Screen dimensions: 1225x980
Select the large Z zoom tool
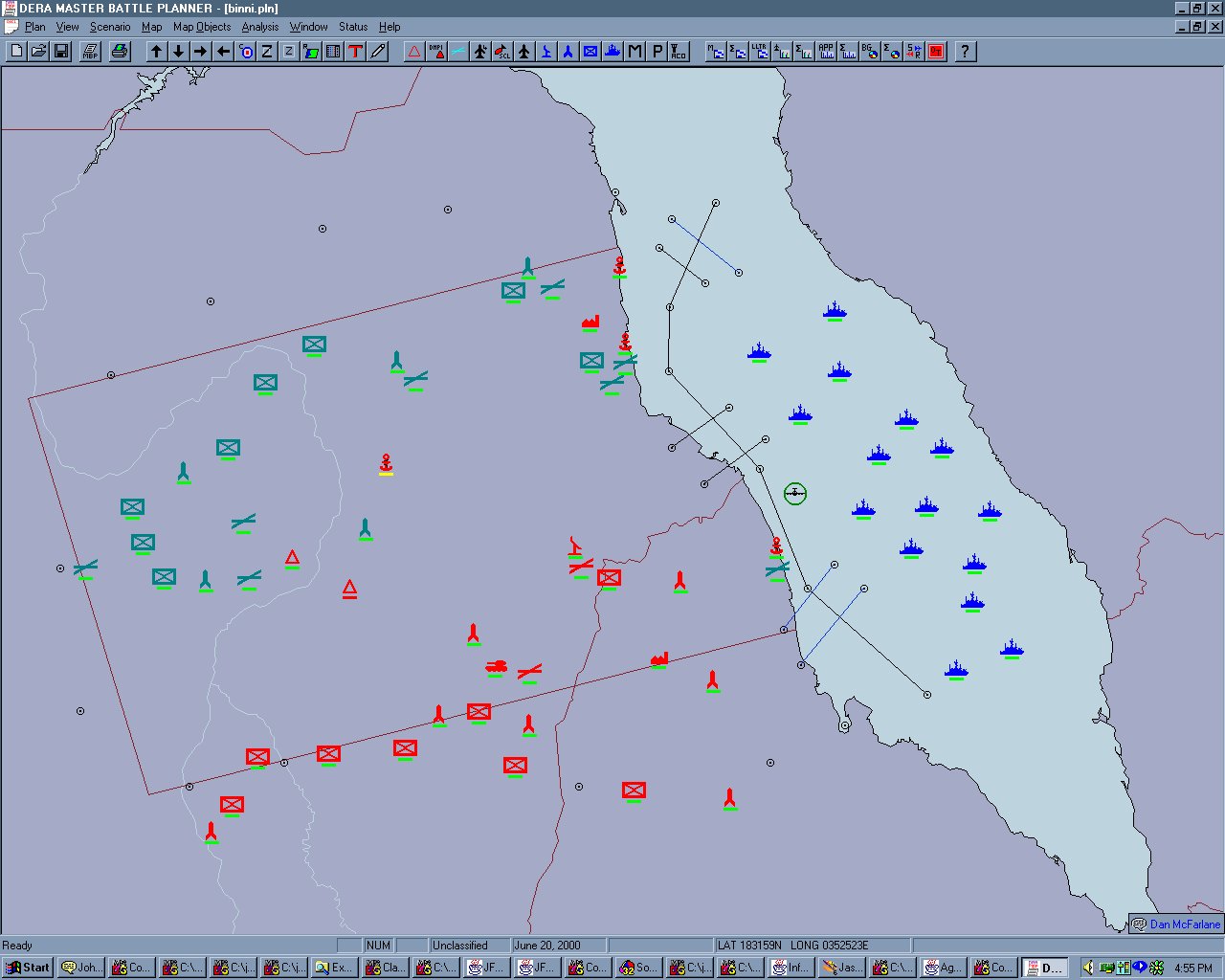pos(267,52)
